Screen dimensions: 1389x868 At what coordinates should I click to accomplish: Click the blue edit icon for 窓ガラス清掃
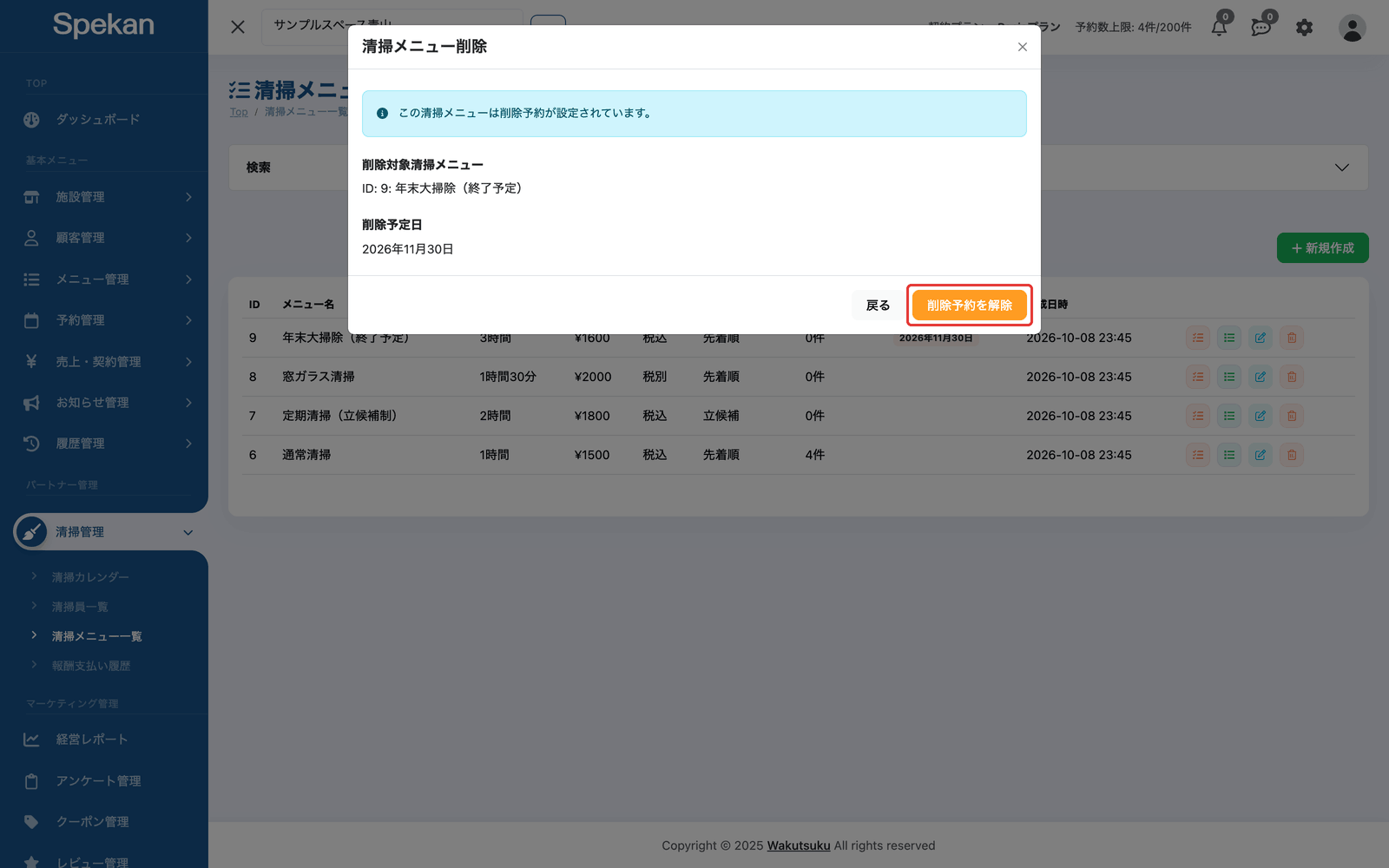[1261, 377]
